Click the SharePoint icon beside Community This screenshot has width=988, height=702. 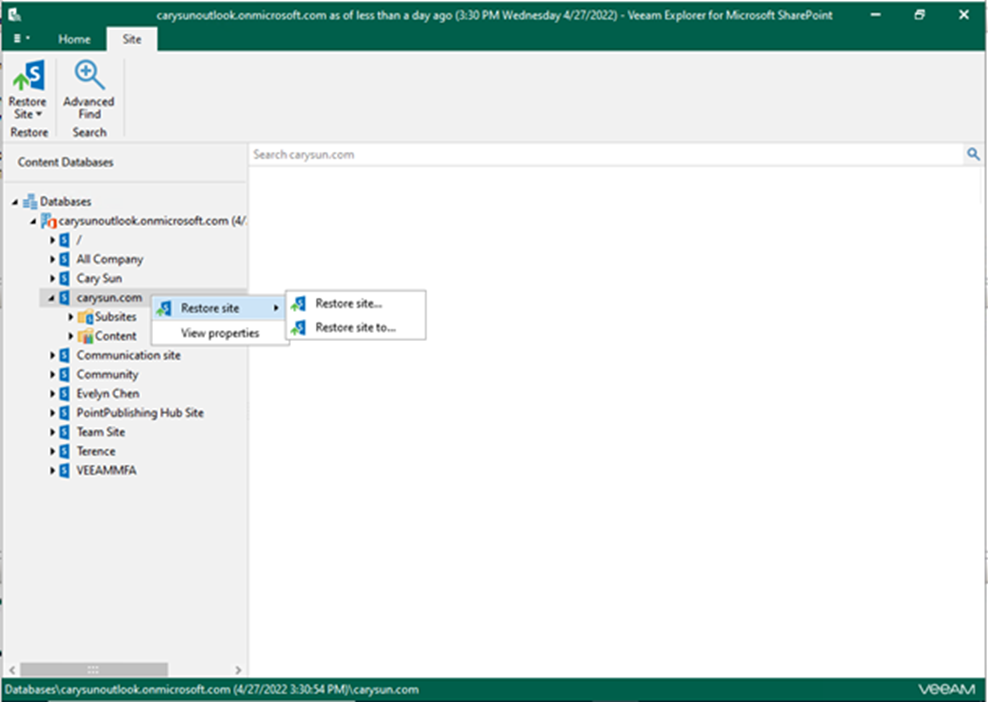pos(64,374)
